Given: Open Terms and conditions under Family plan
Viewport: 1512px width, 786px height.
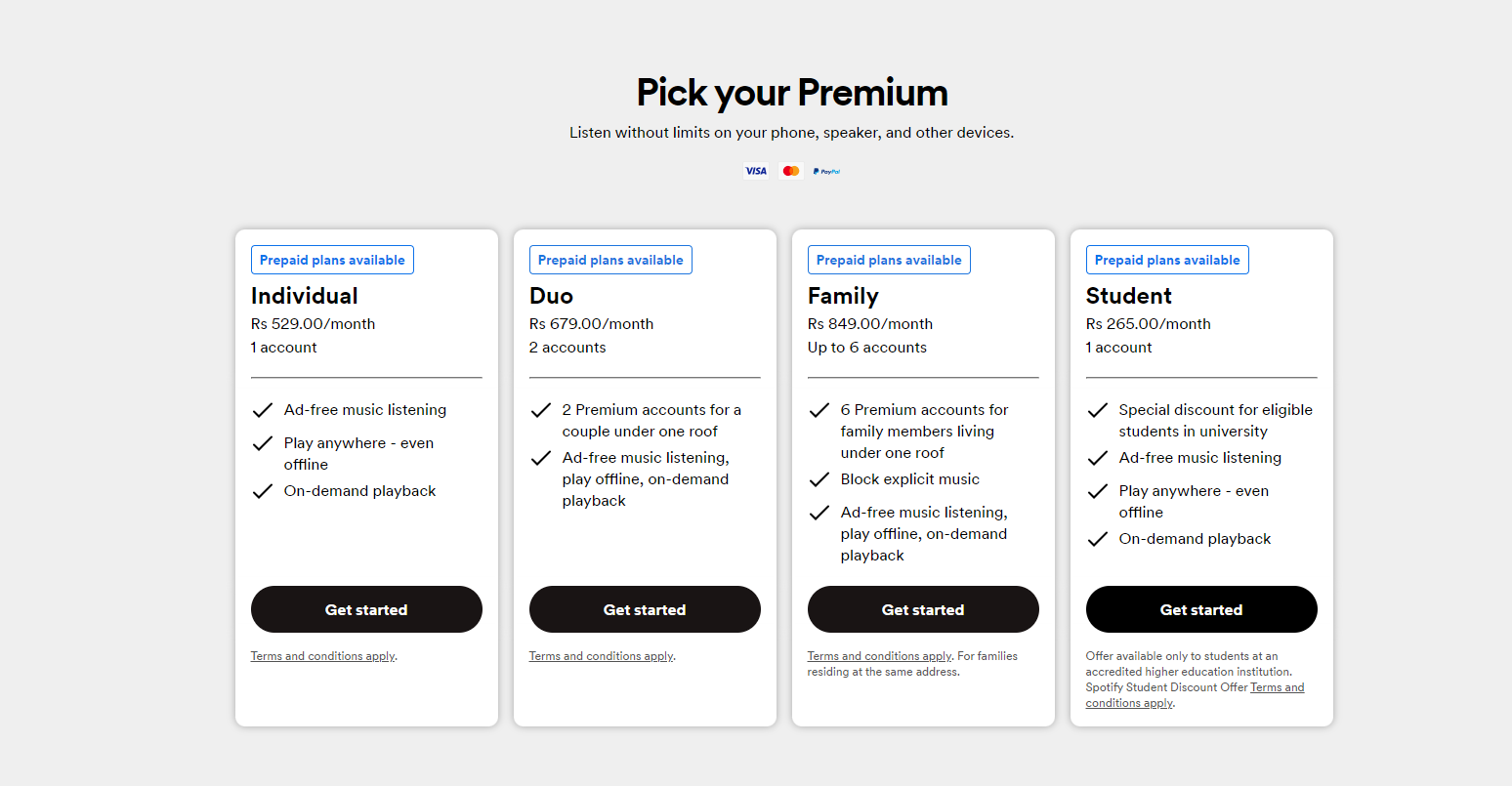Looking at the screenshot, I should [x=879, y=656].
